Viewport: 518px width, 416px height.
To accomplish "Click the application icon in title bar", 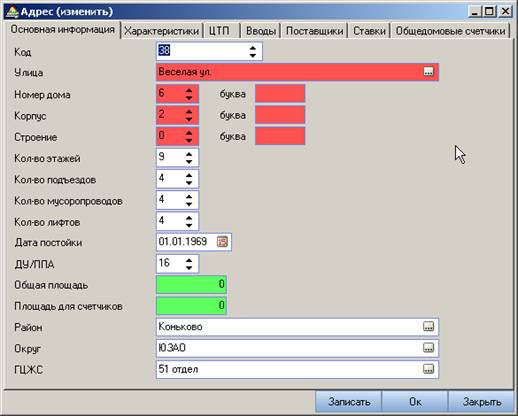I will [x=12, y=12].
